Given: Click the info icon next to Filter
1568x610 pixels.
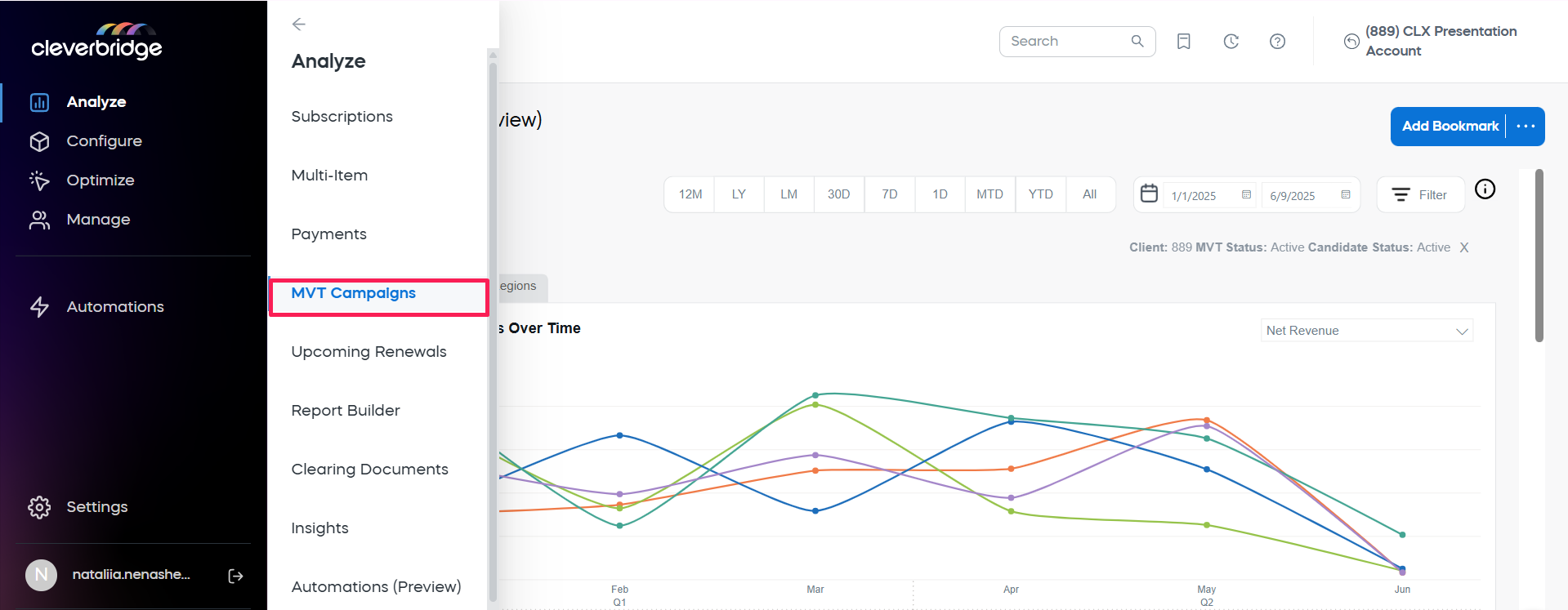Looking at the screenshot, I should 1485,189.
